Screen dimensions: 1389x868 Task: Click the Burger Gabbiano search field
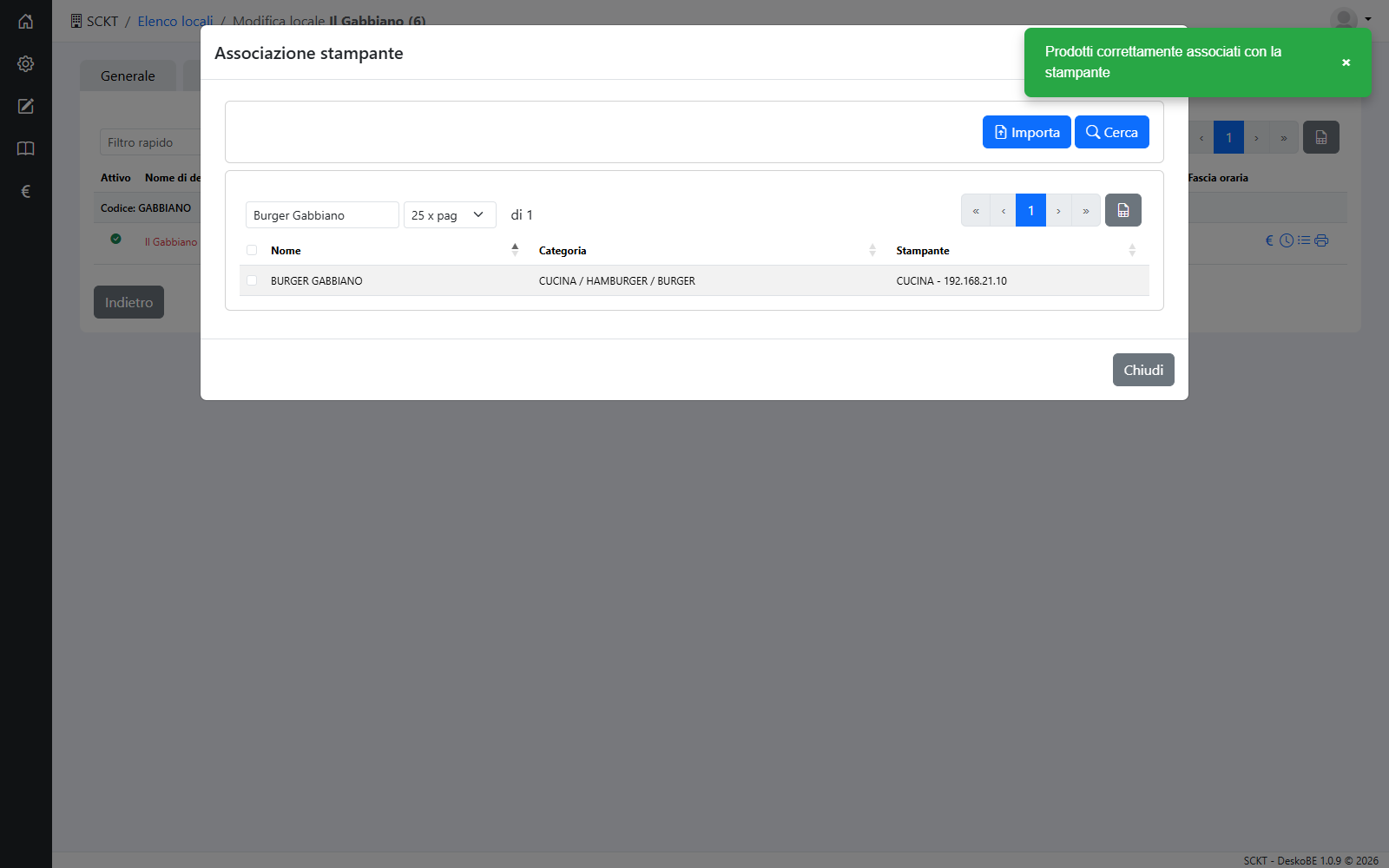[322, 214]
